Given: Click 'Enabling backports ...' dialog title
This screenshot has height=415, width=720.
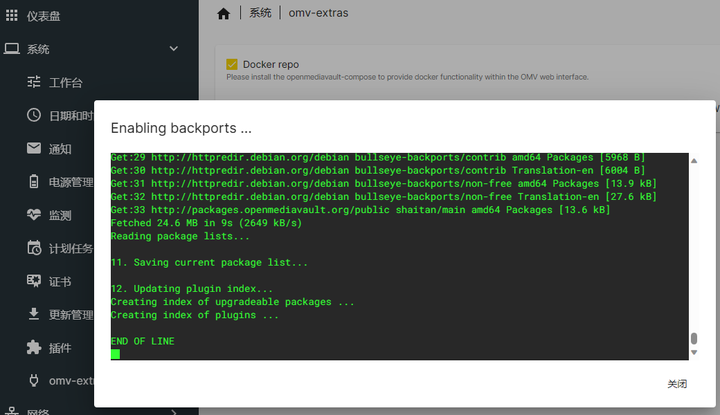Looking at the screenshot, I should click(181, 128).
